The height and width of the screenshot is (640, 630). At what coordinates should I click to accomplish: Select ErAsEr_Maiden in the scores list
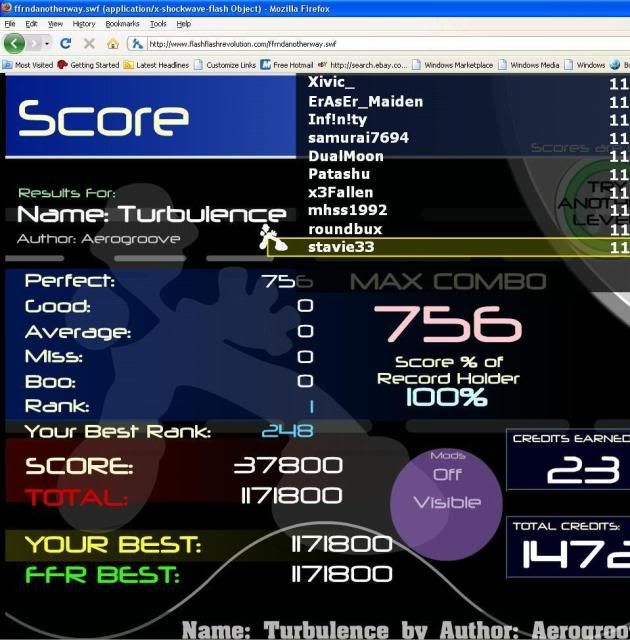pos(365,101)
